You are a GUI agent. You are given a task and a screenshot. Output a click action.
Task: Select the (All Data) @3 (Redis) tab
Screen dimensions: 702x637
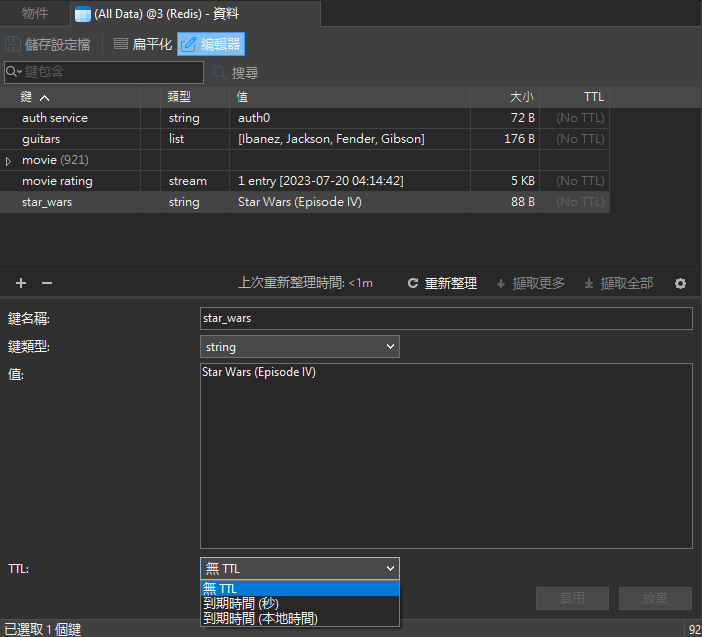point(195,14)
